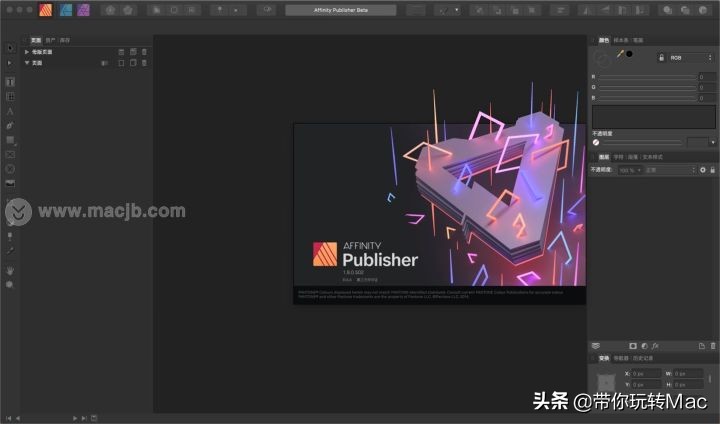The height and width of the screenshot is (424, 720).
Task: Select the Rectangle shape tool
Action: click(10, 140)
